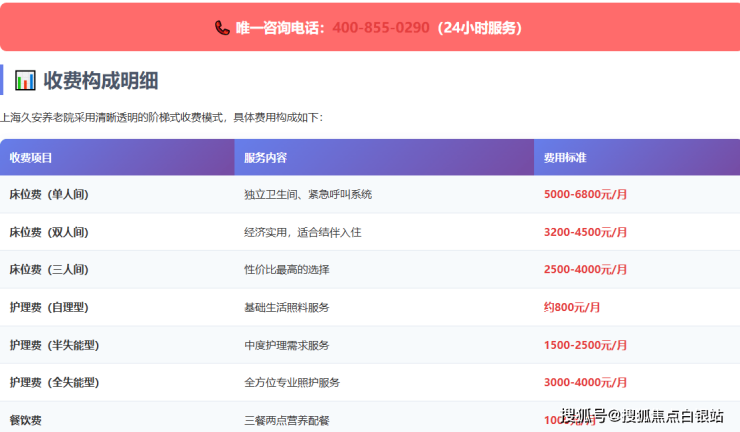Click the phone number 400-855-0290

(380, 28)
